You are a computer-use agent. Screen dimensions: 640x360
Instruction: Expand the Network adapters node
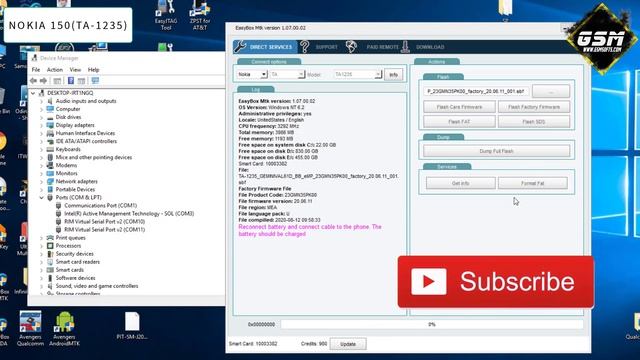[41, 182]
